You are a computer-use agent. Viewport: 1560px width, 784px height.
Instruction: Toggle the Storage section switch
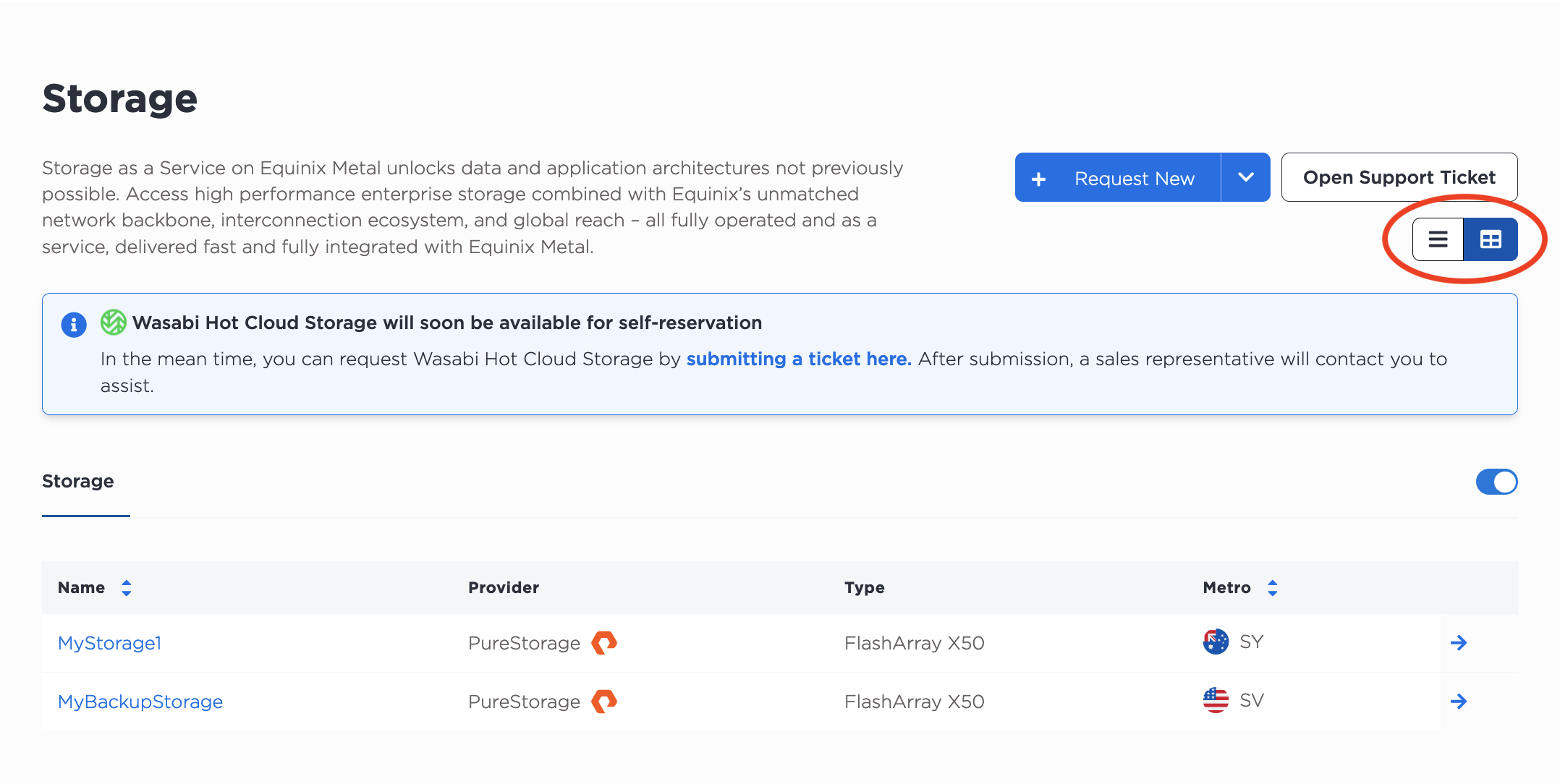(1496, 482)
